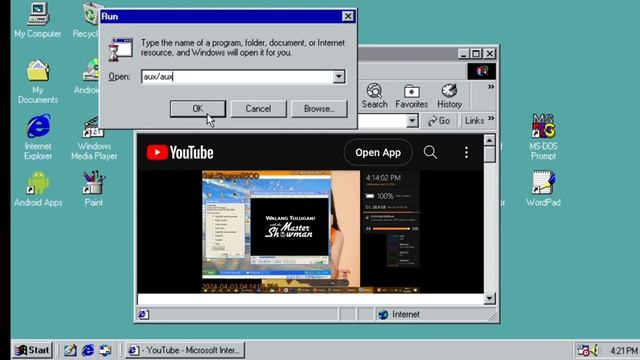Image resolution: width=640 pixels, height=360 pixels.
Task: Click Open App button on YouTube
Action: coord(378,152)
